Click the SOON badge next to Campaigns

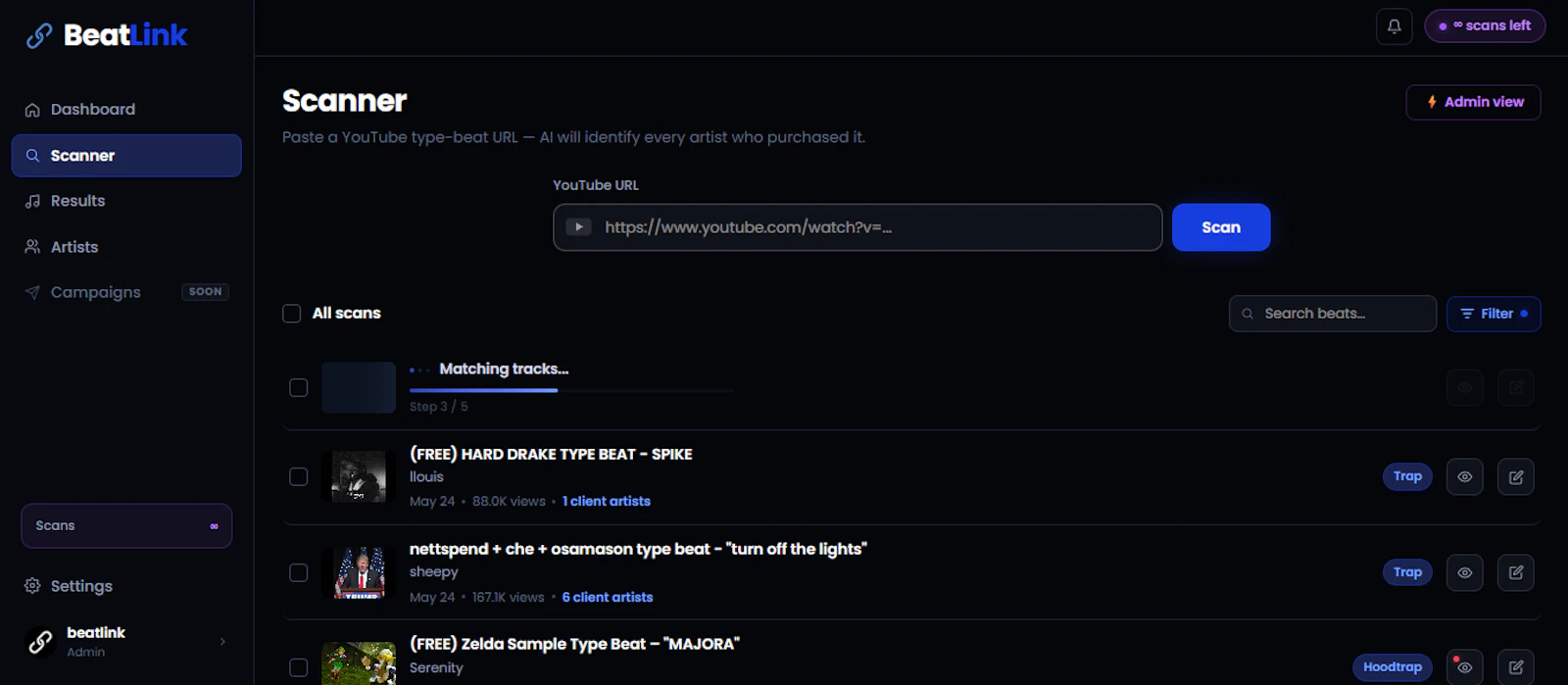[205, 292]
